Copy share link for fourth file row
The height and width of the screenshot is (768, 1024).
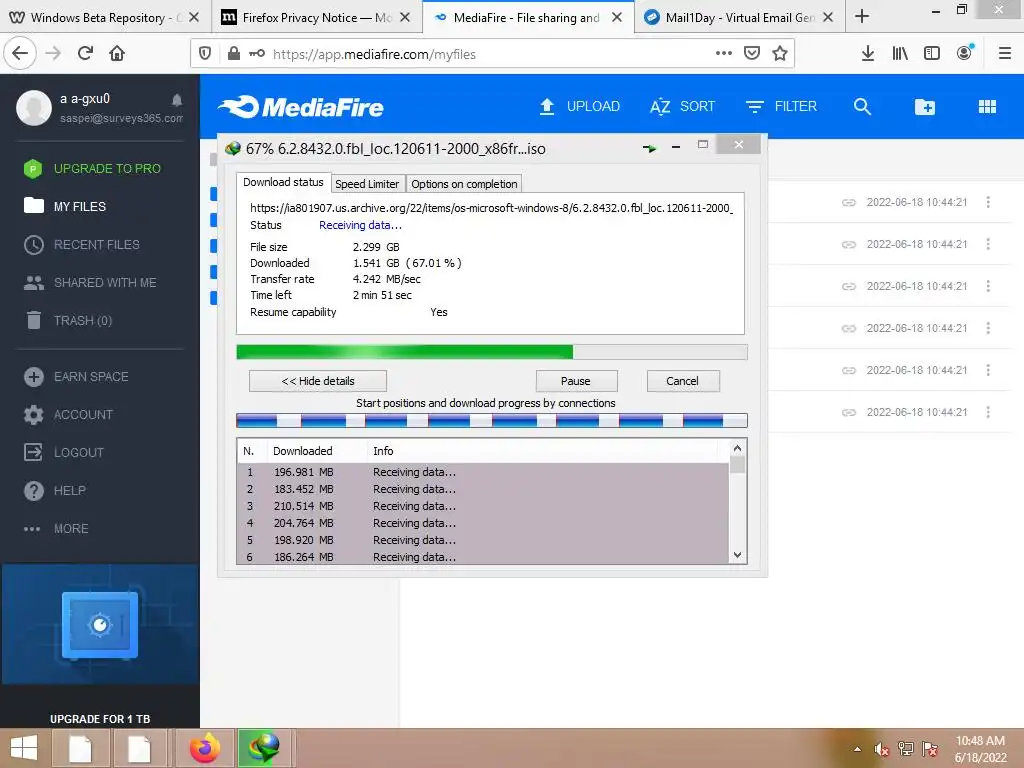click(848, 328)
